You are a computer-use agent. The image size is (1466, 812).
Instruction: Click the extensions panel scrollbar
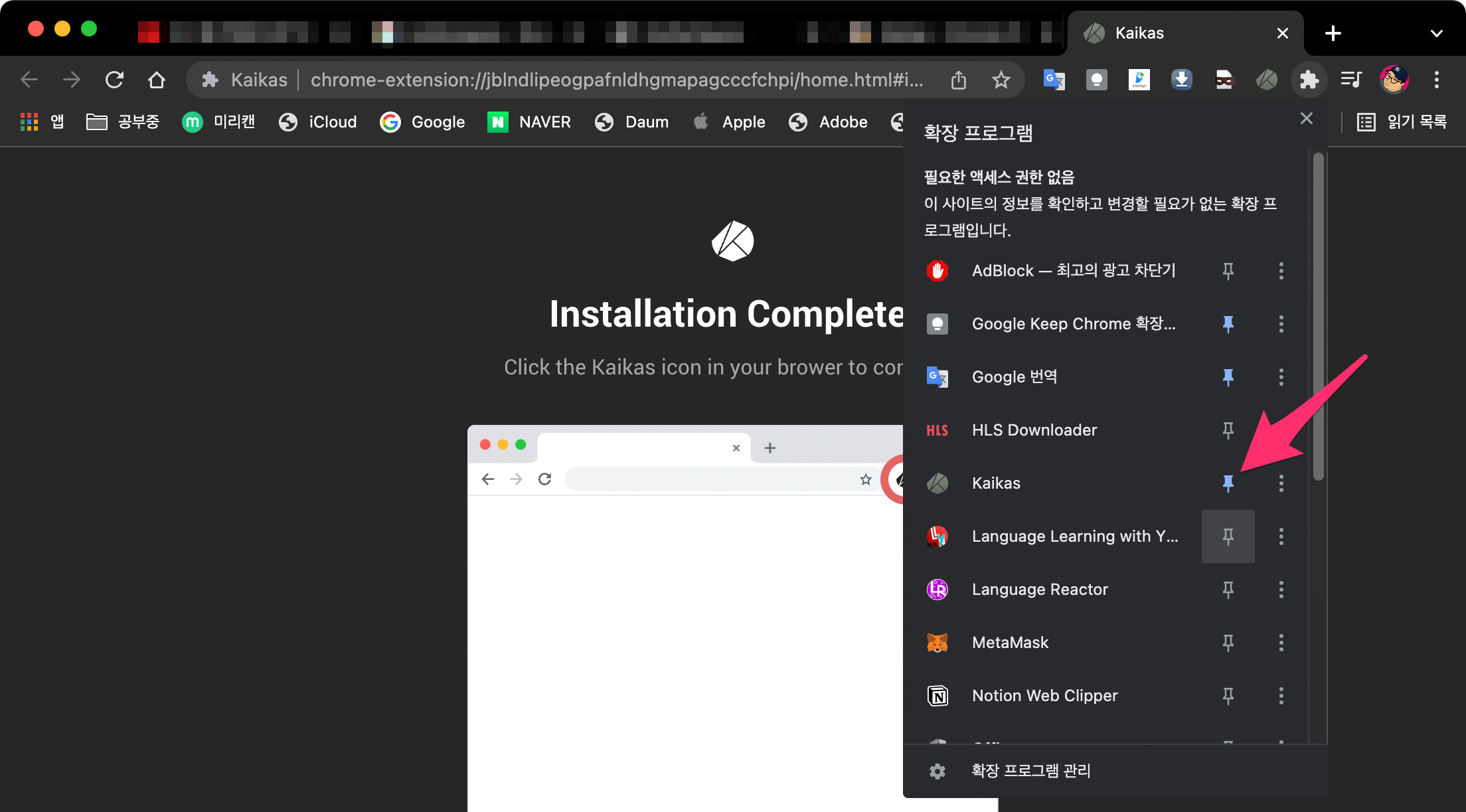tap(1318, 317)
